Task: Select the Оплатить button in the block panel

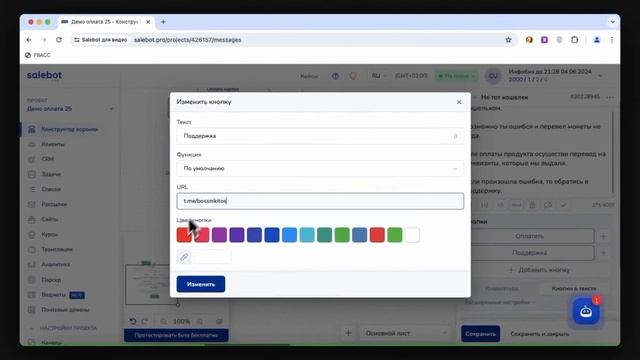Action: [529, 236]
